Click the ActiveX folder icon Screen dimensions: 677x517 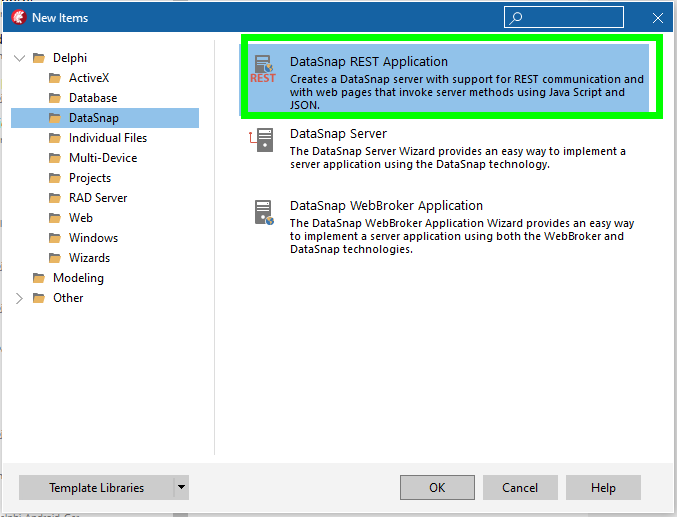point(55,78)
